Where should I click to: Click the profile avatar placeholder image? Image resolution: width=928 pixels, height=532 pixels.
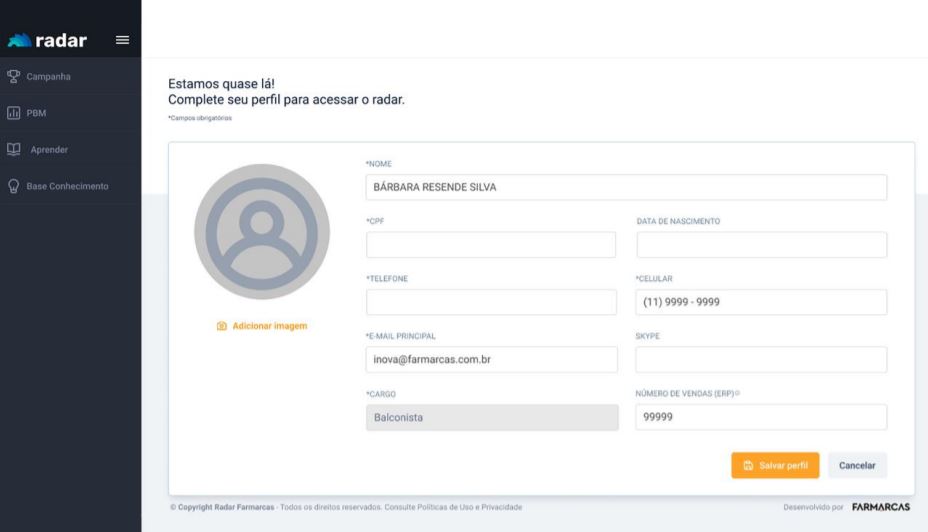[262, 232]
